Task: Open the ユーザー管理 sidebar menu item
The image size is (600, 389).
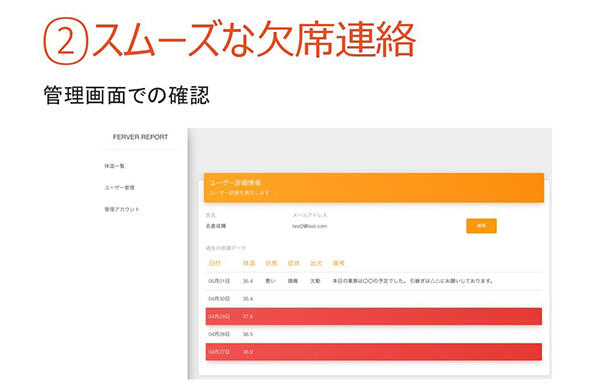Action: point(119,188)
